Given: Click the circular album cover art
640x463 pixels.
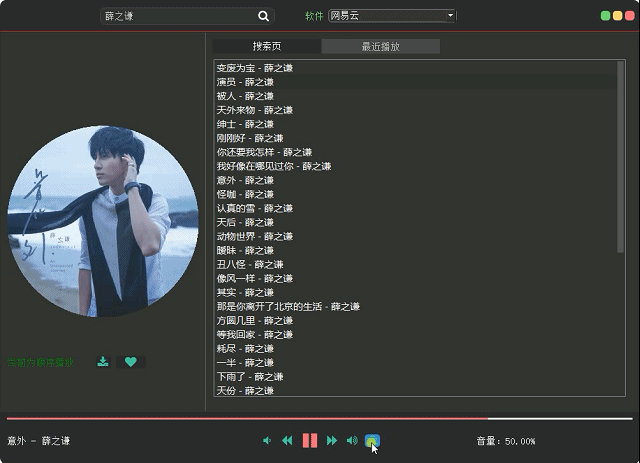Looking at the screenshot, I should (103, 221).
